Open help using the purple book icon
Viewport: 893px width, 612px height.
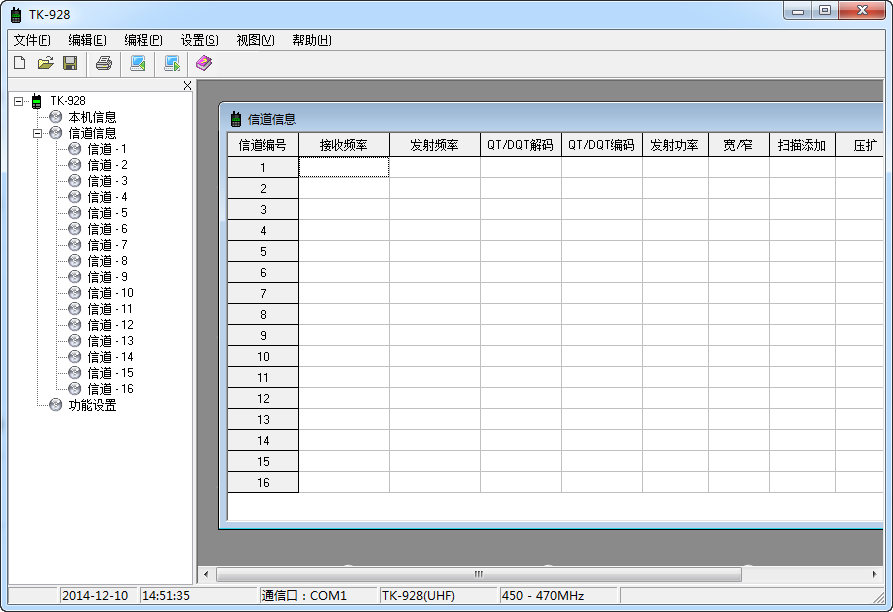203,63
